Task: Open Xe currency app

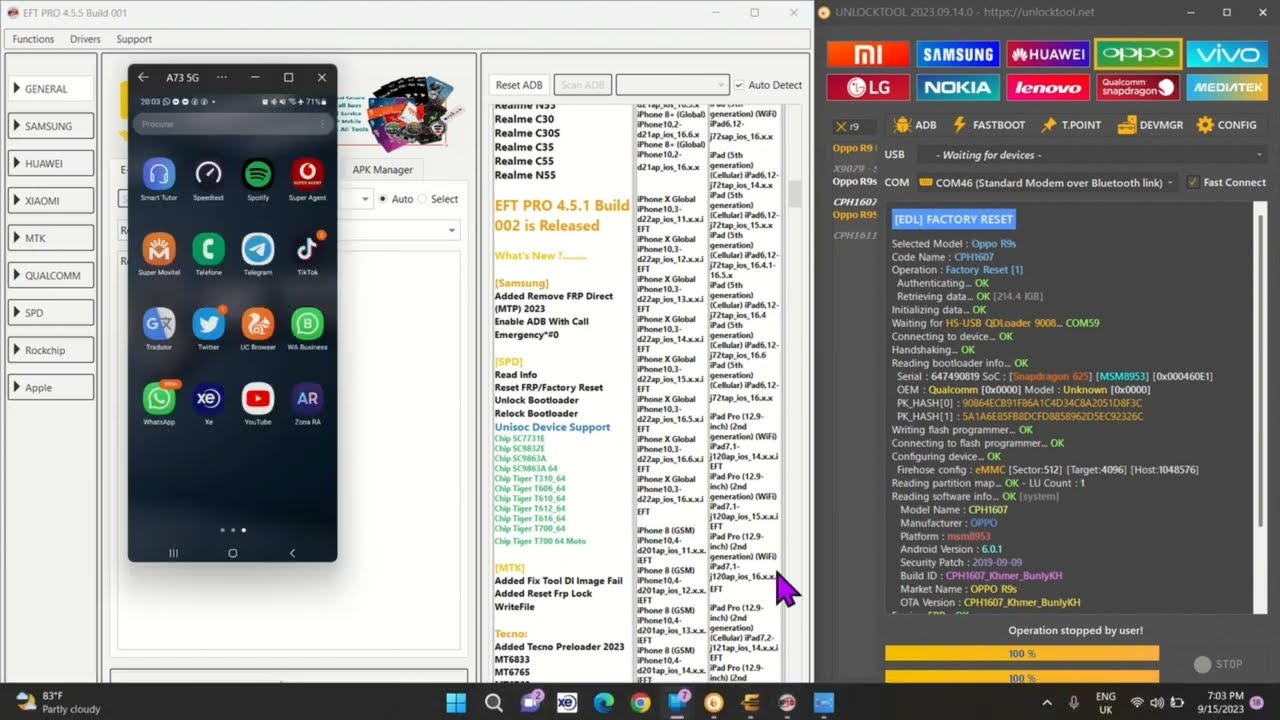Action: (x=208, y=398)
